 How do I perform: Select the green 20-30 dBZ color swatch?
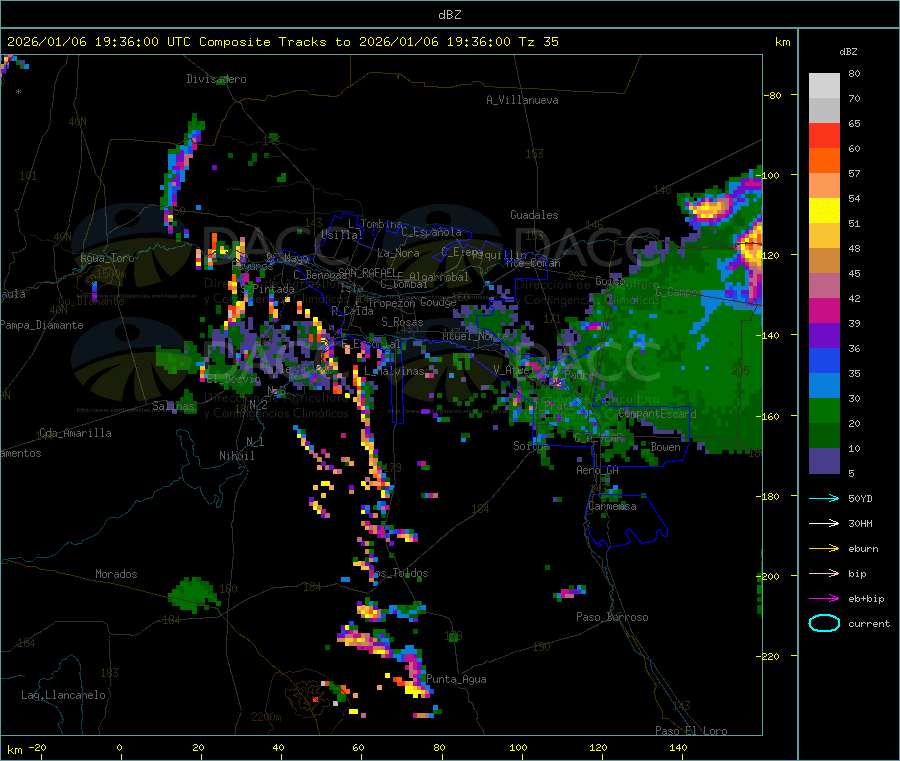824,410
